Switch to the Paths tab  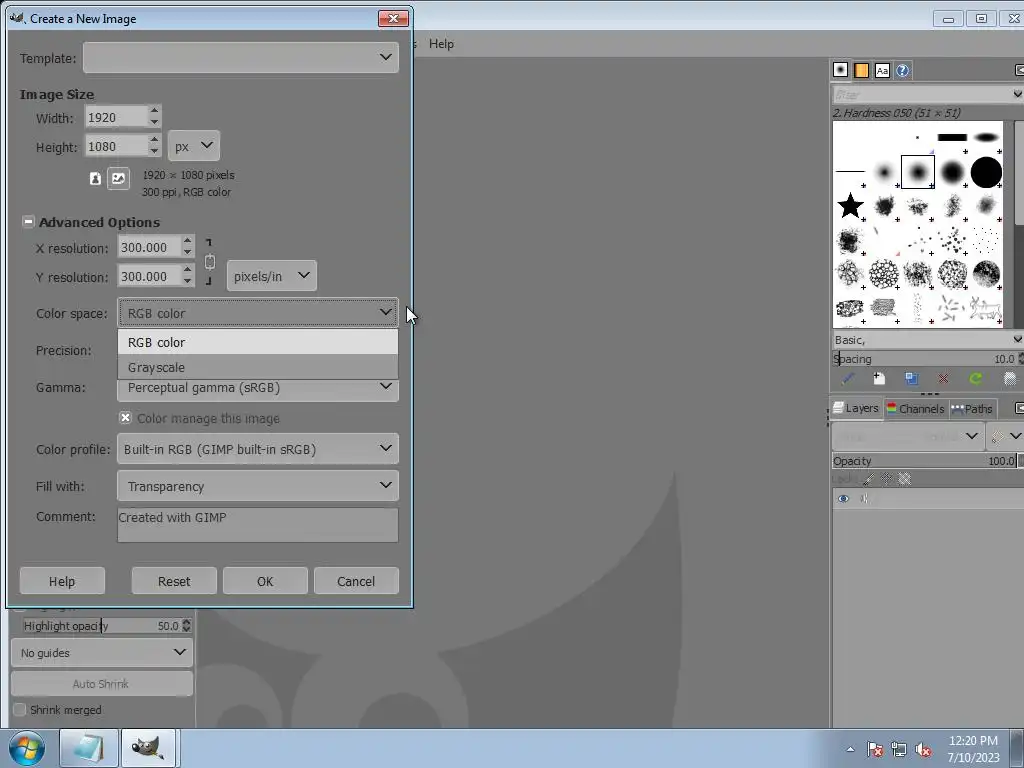click(972, 409)
